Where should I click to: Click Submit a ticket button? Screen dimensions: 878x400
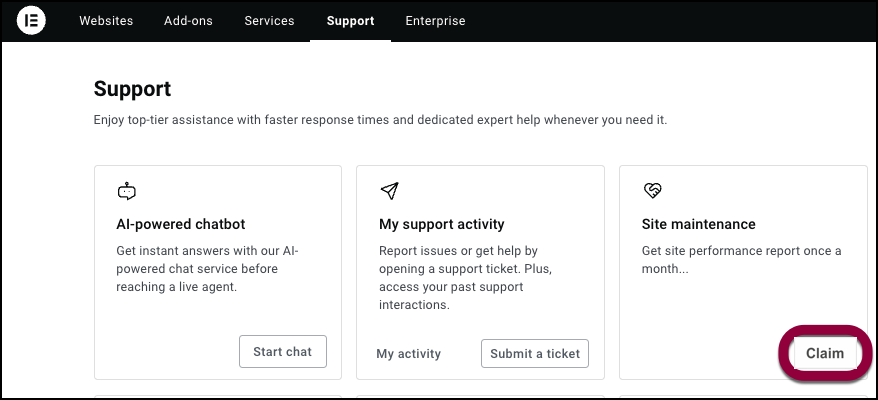coord(535,353)
